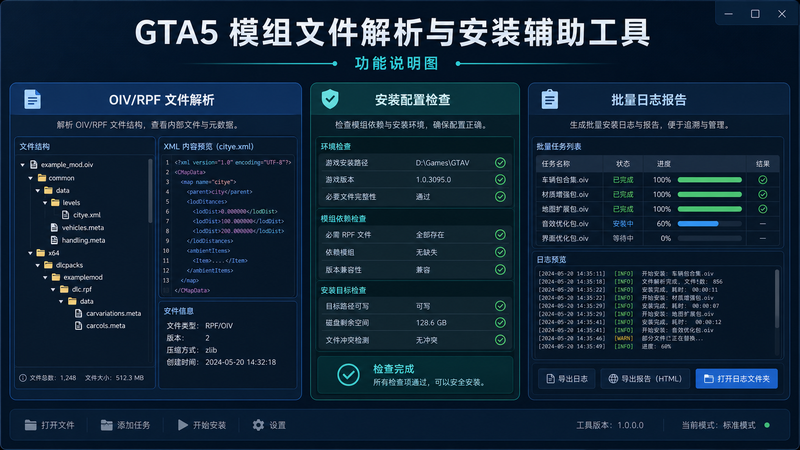Click the 压缩方式 zlib value

point(211,350)
